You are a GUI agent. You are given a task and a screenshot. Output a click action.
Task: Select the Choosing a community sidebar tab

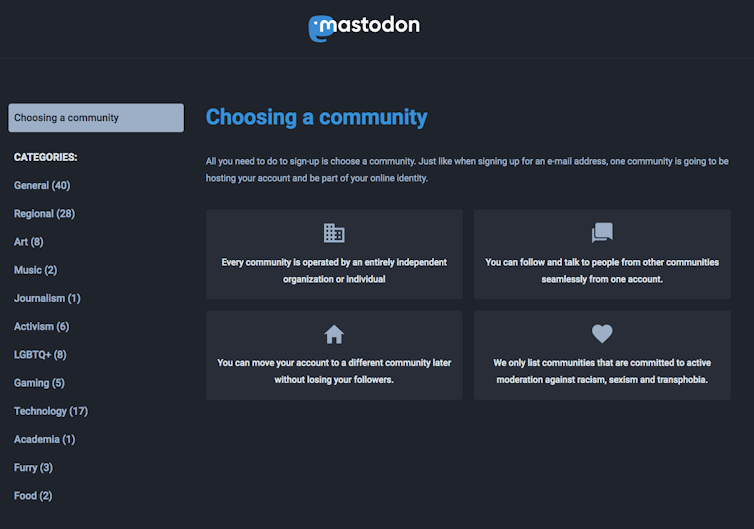tap(96, 118)
